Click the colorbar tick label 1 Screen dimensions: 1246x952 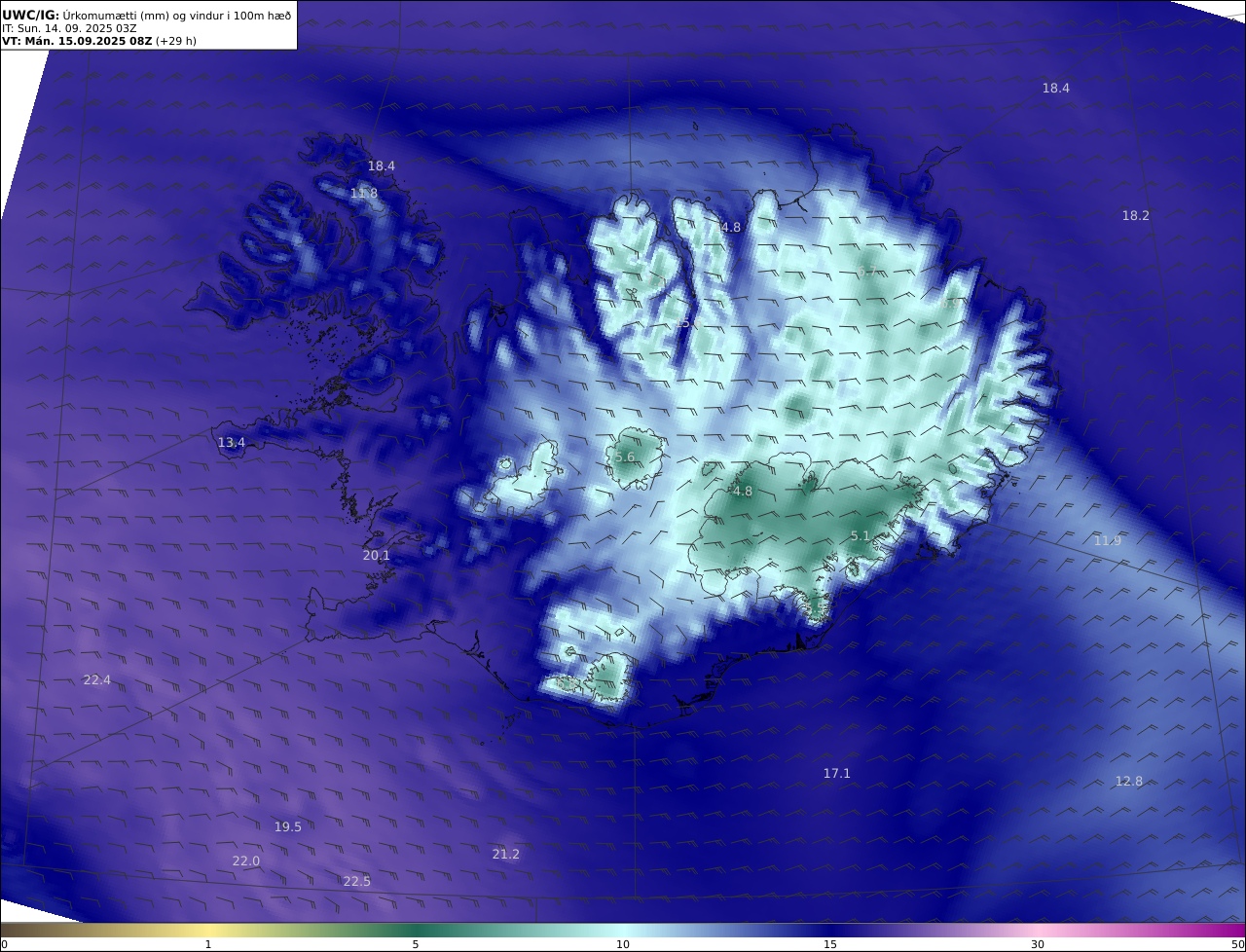pyautogui.click(x=208, y=944)
